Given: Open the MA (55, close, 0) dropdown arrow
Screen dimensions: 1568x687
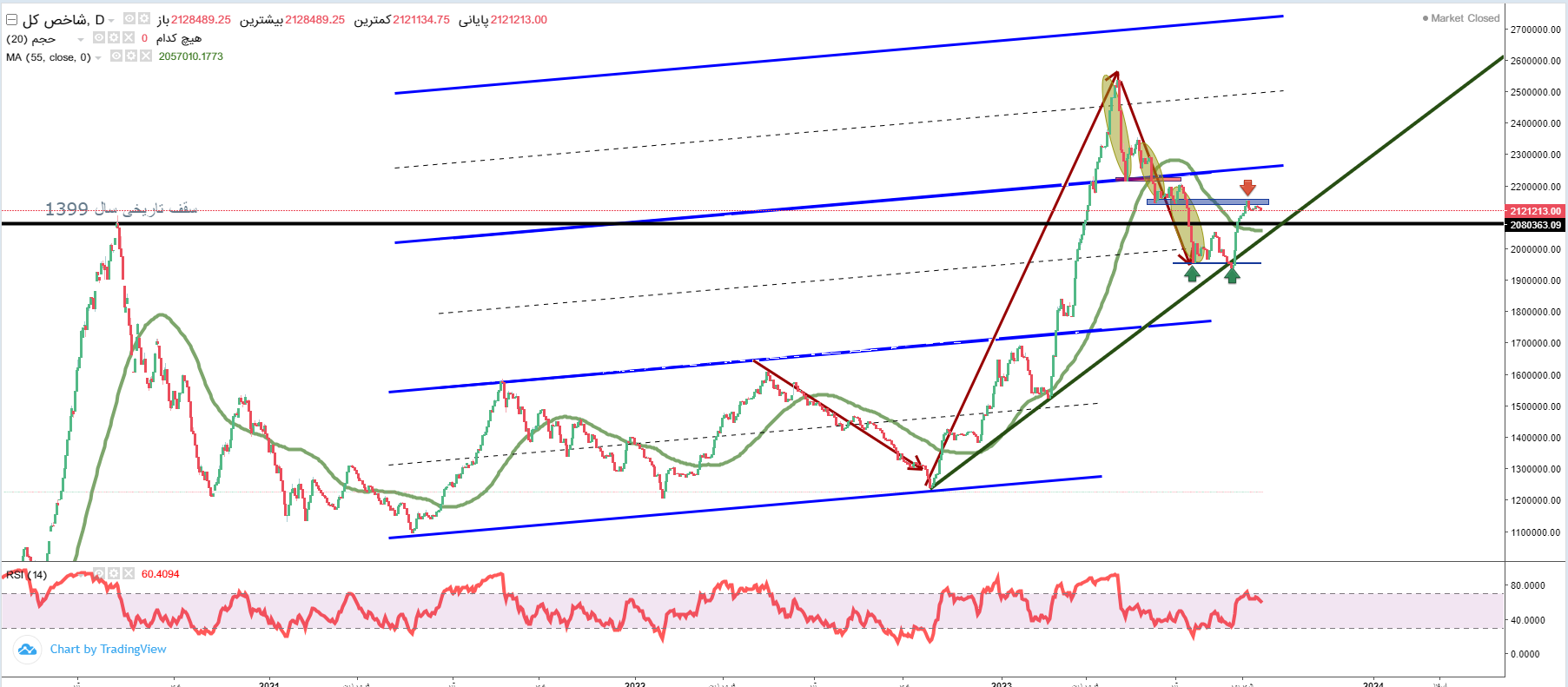Looking at the screenshot, I should (98, 57).
